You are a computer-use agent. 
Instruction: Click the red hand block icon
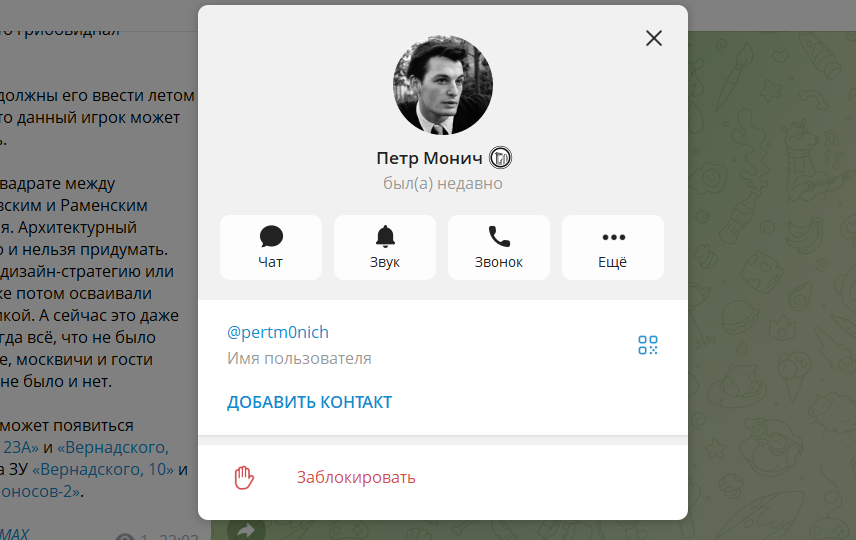[243, 478]
